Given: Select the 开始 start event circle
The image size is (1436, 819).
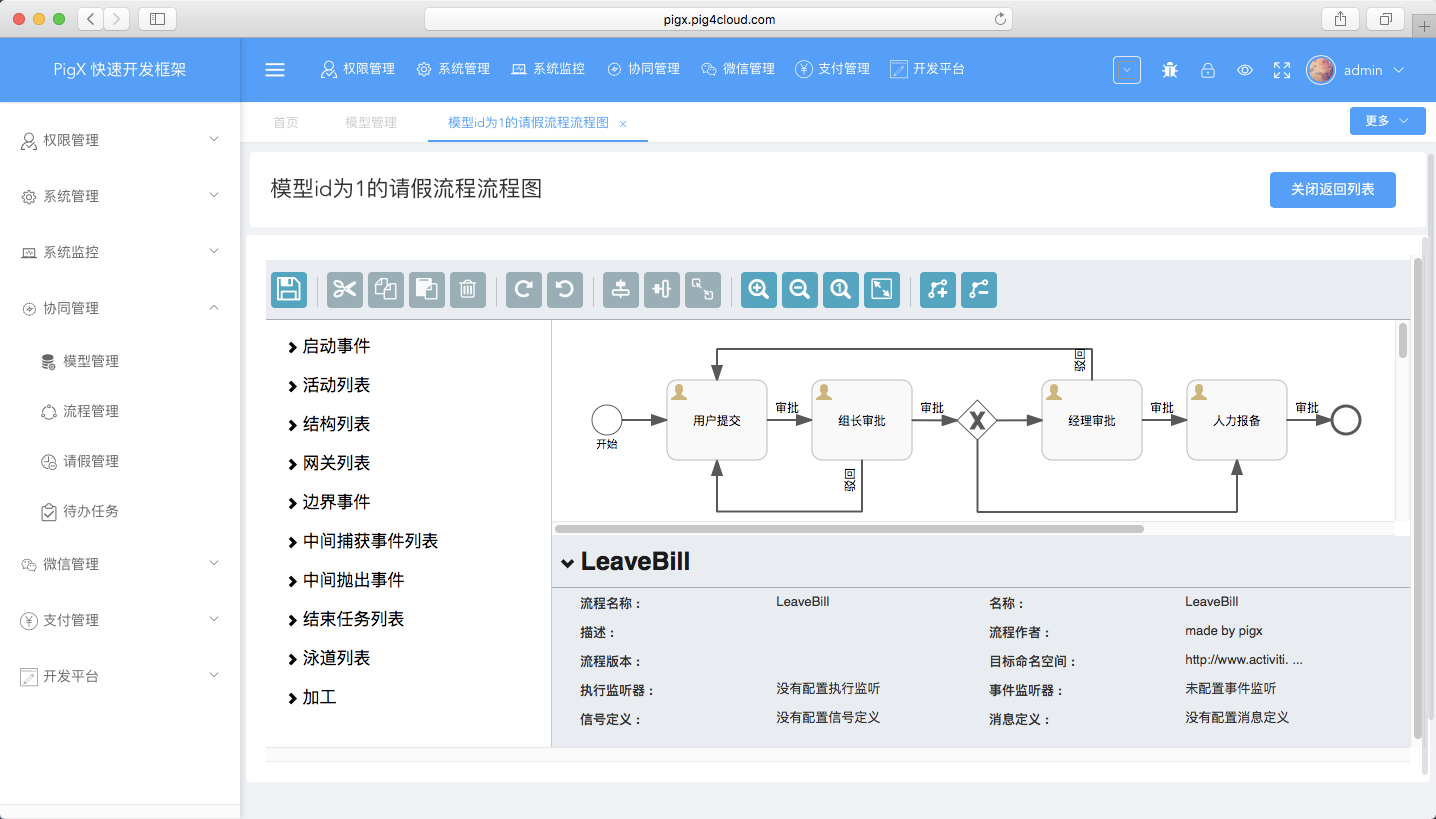Looking at the screenshot, I should (606, 420).
